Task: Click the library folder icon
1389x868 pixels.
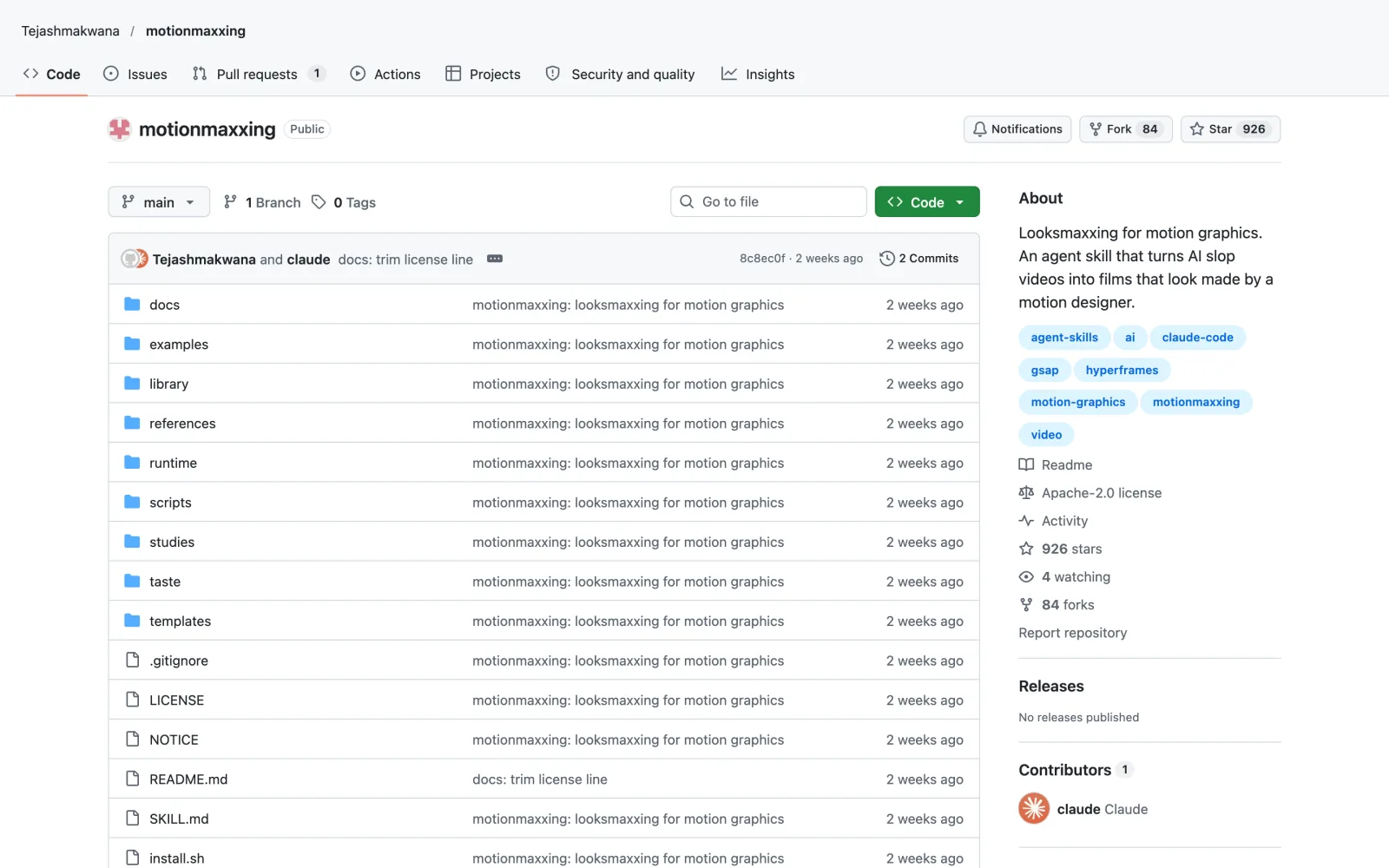Action: coord(132,383)
